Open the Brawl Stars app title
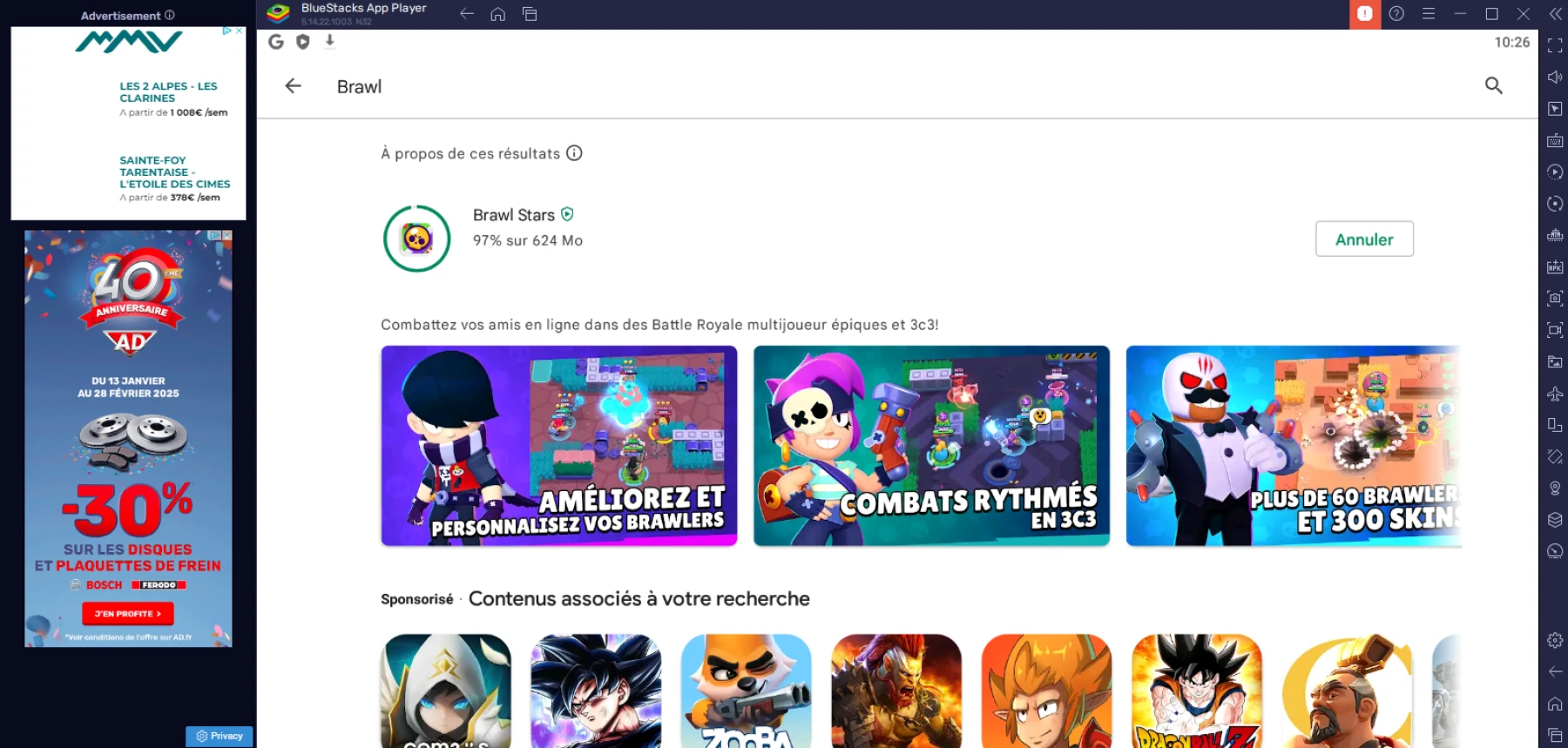 pos(514,215)
